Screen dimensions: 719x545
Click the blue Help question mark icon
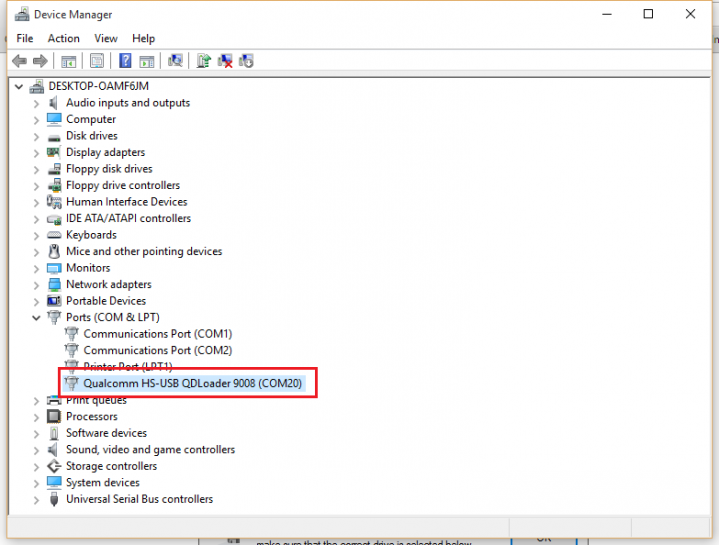(126, 61)
